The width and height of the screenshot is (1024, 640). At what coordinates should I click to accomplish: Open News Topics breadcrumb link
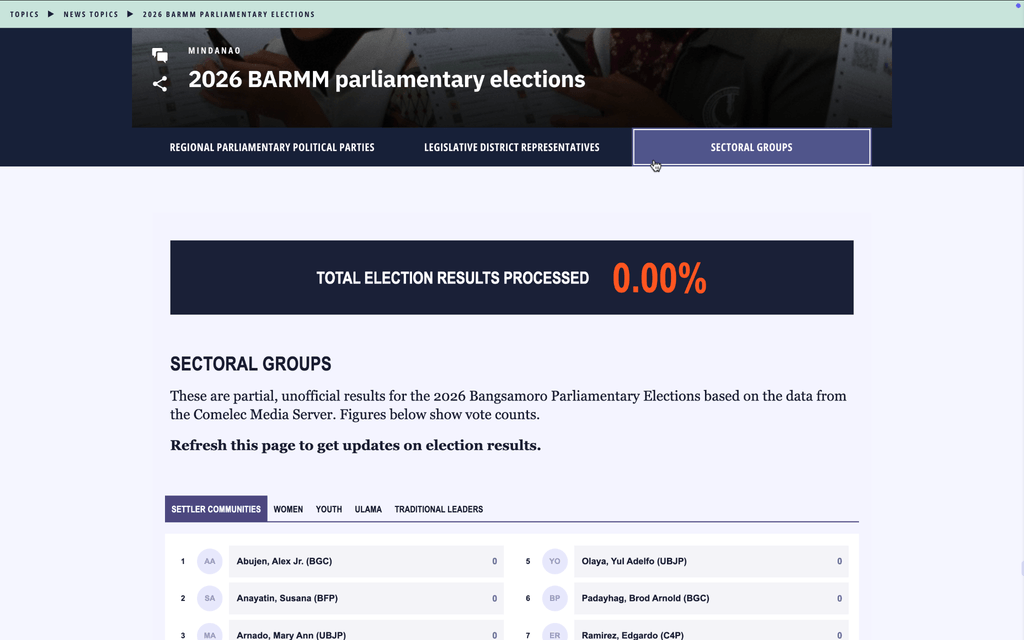pos(91,14)
